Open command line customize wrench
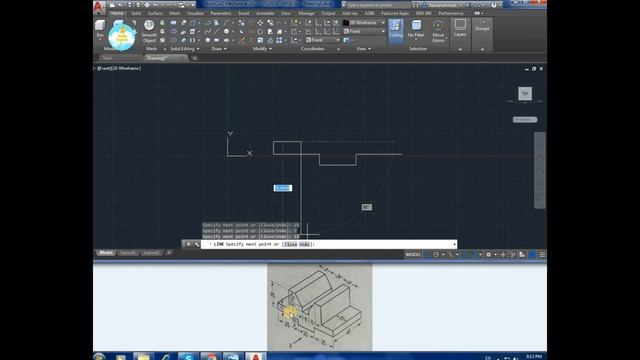This screenshot has height=360, width=640. tap(197, 244)
